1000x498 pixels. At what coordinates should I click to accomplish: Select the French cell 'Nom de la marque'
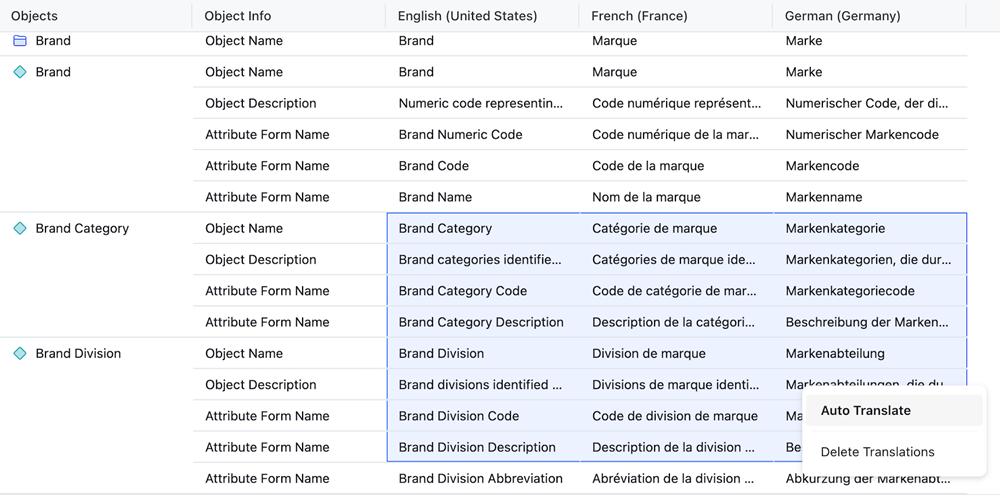[646, 197]
